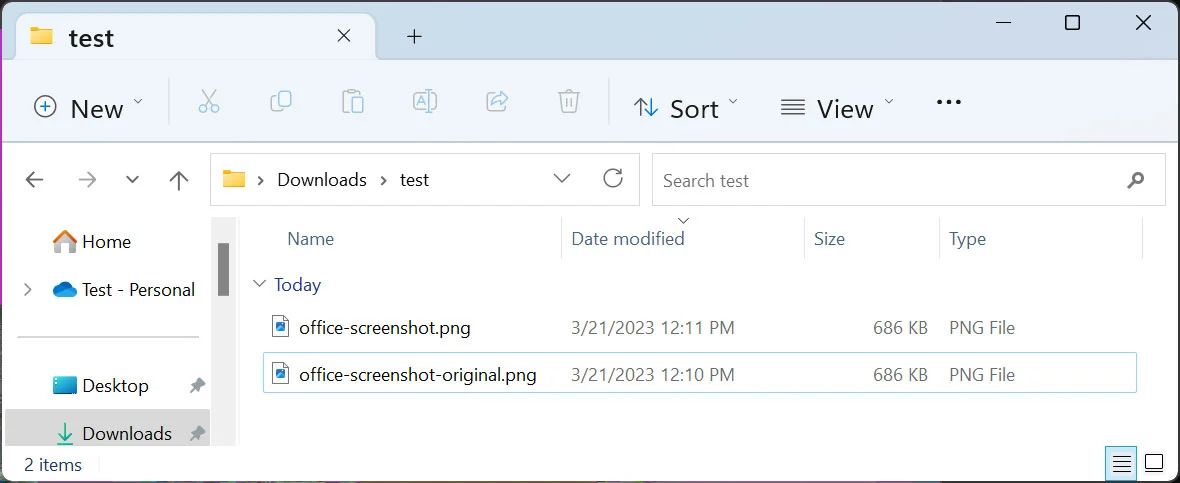Click the Share icon in toolbar
The width and height of the screenshot is (1180, 483).
(497, 101)
